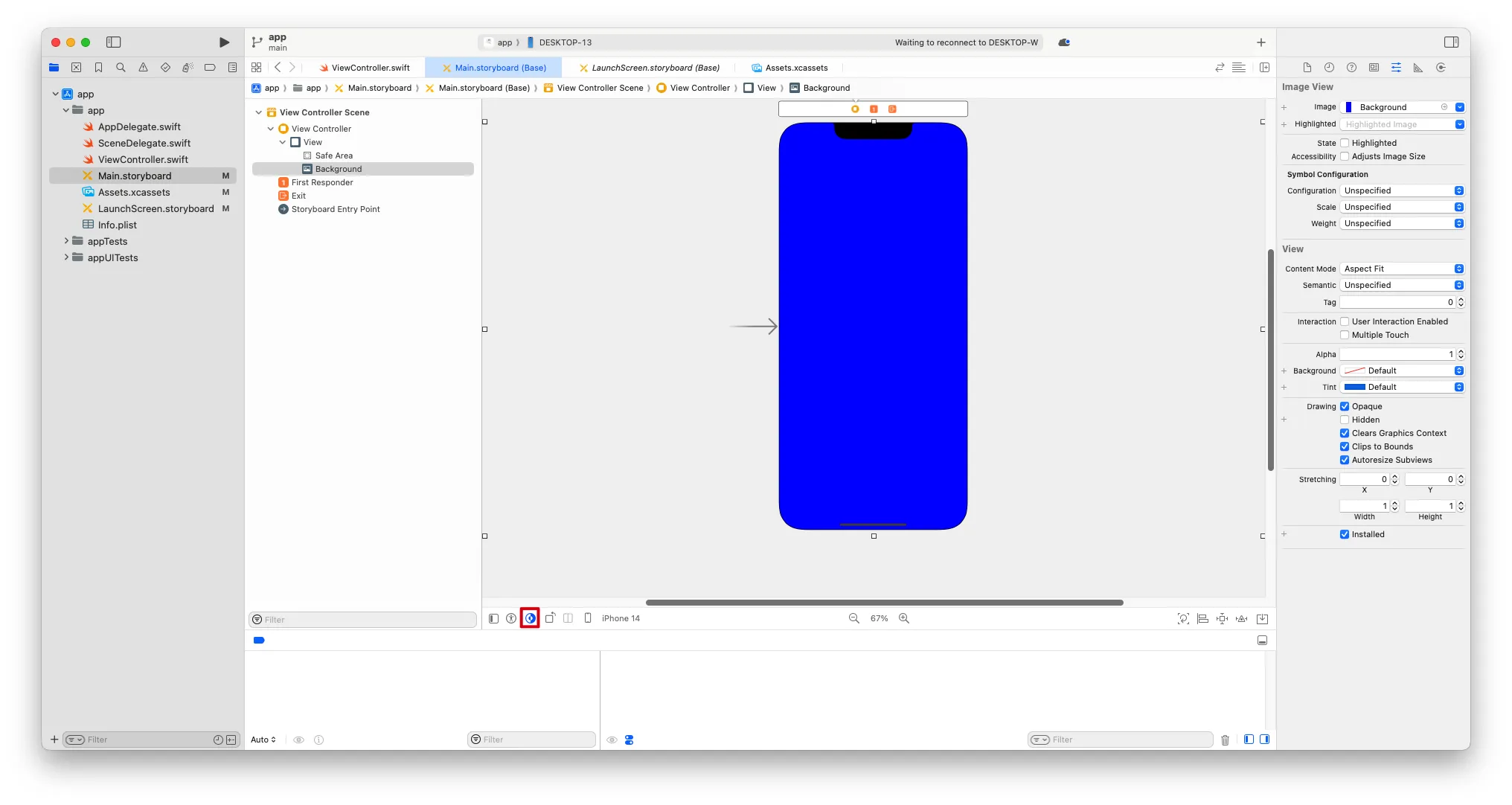Viewport: 1512px width, 805px height.
Task: Open the Semantic dropdown
Action: [x=1402, y=285]
